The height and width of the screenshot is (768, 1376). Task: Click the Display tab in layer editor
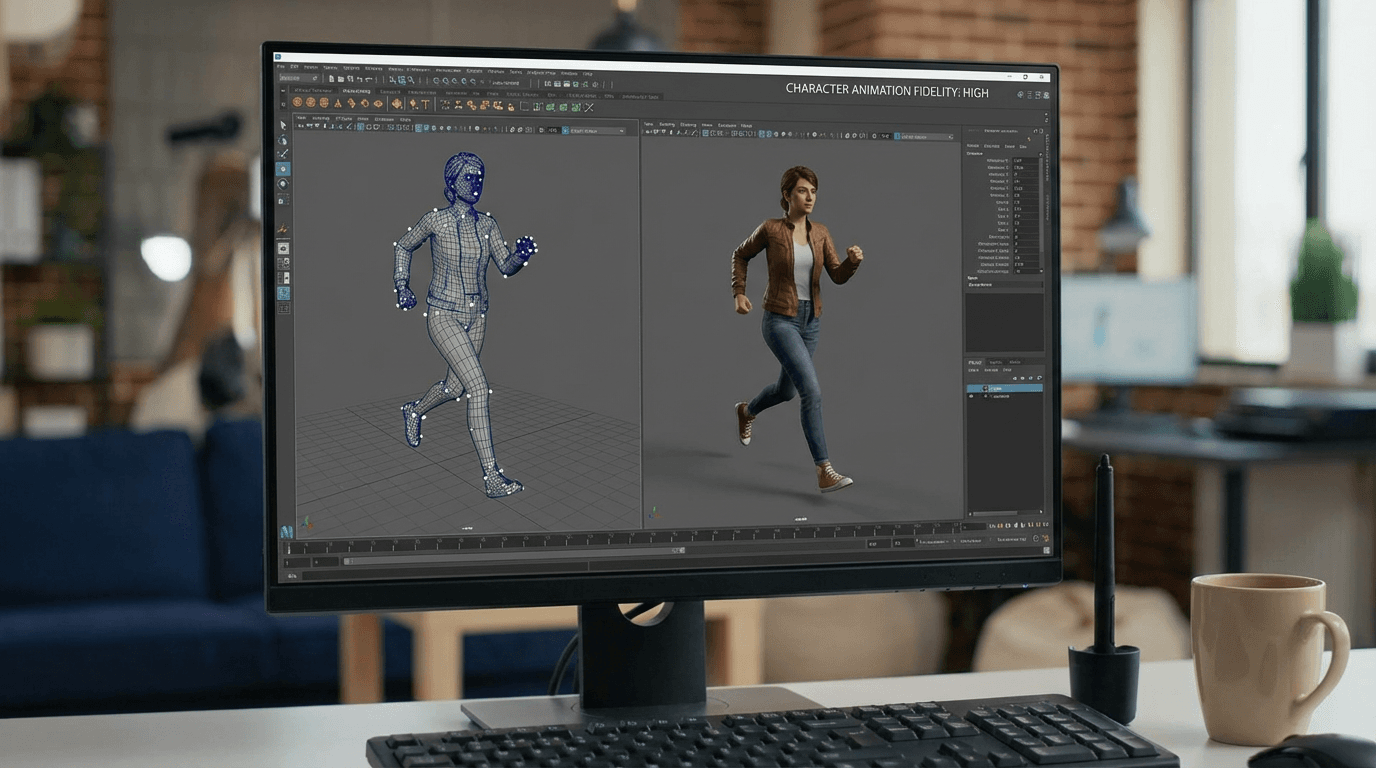click(975, 362)
